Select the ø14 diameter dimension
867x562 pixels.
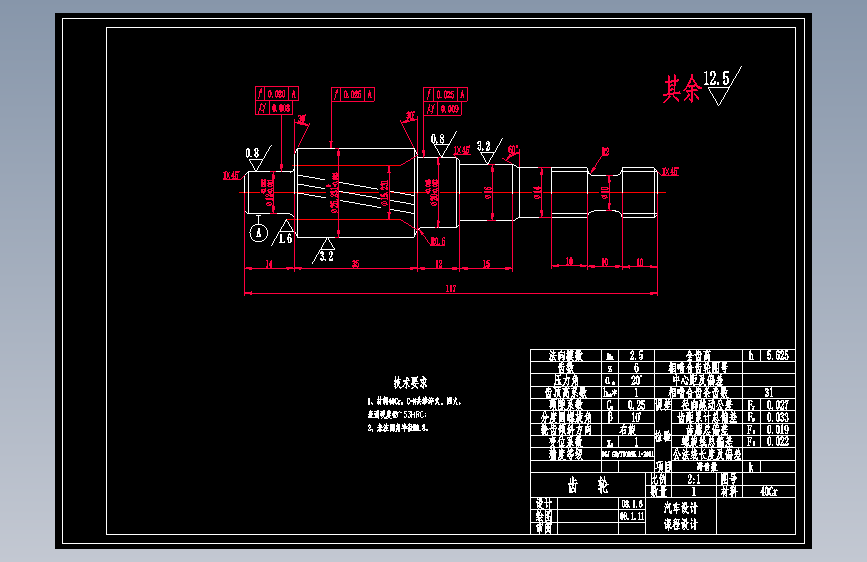(x=537, y=192)
